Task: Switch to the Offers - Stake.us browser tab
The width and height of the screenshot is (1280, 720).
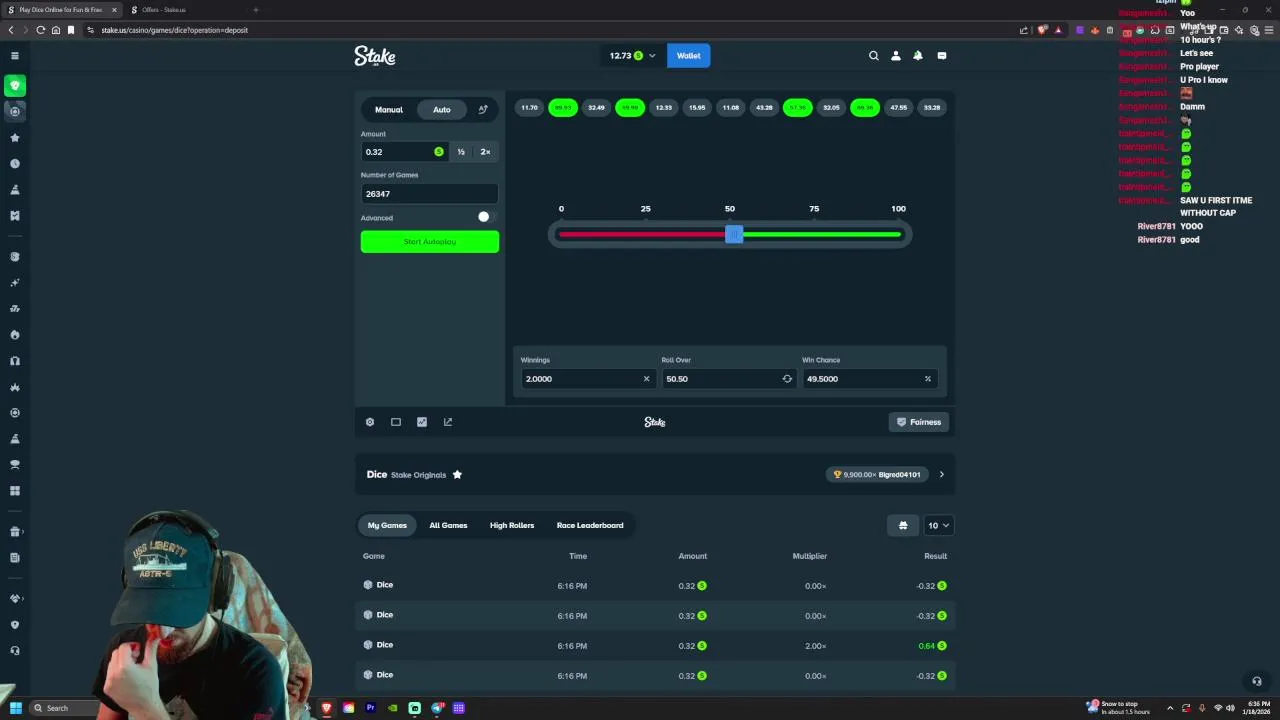Action: (x=185, y=10)
